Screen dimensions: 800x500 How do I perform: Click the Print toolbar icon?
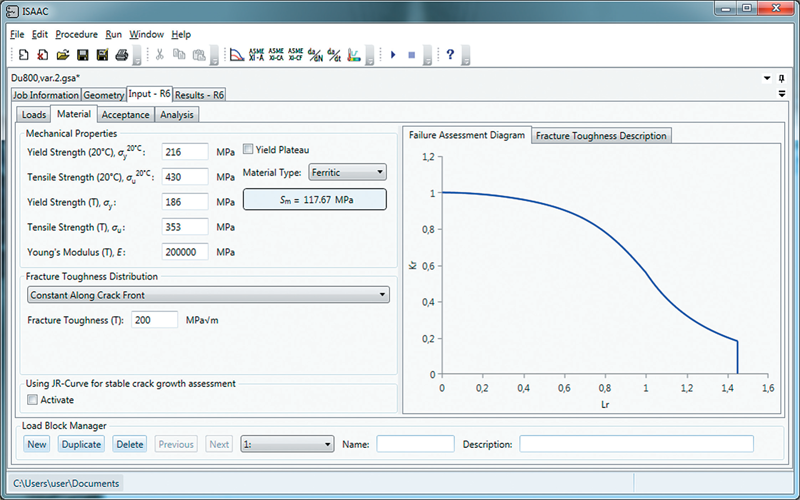coord(120,54)
